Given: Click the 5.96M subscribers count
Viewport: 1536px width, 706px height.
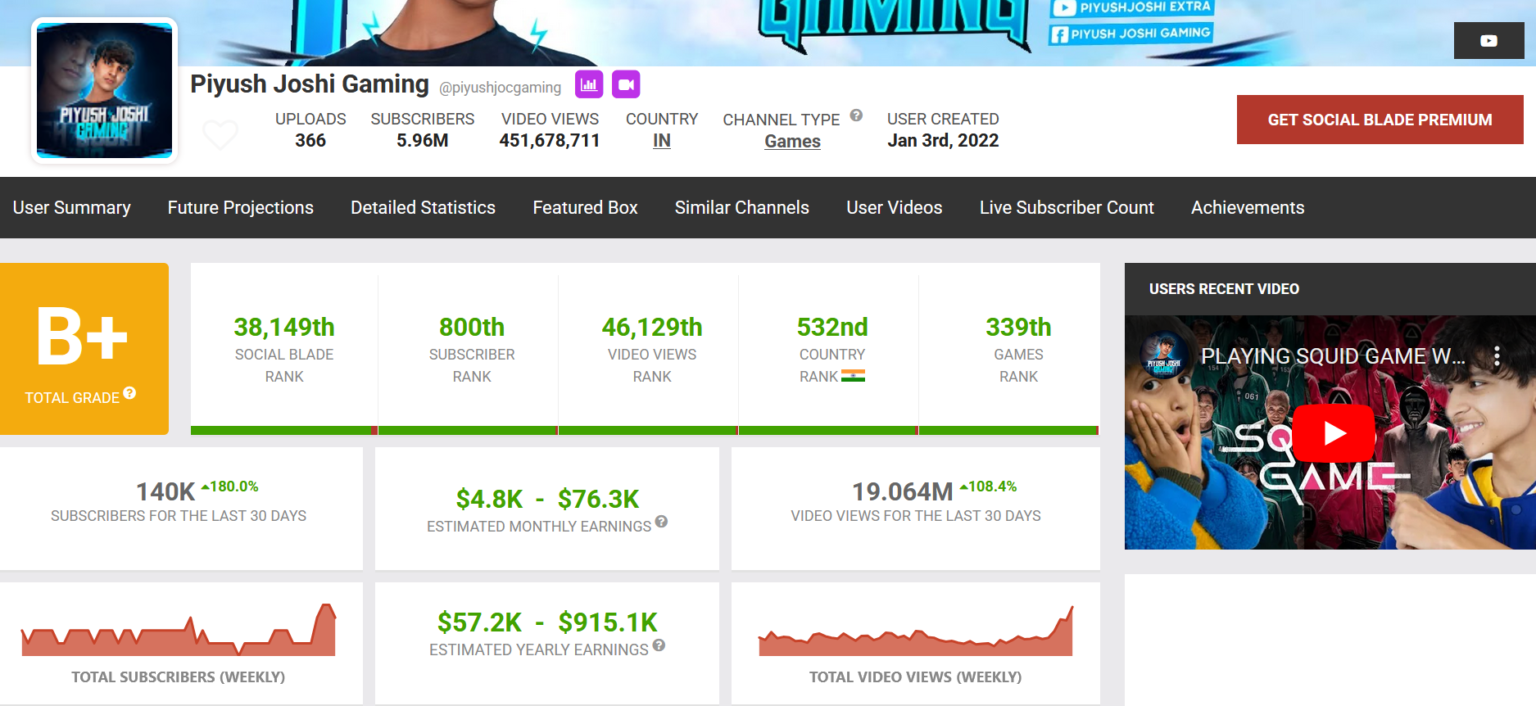Looking at the screenshot, I should pos(422,141).
